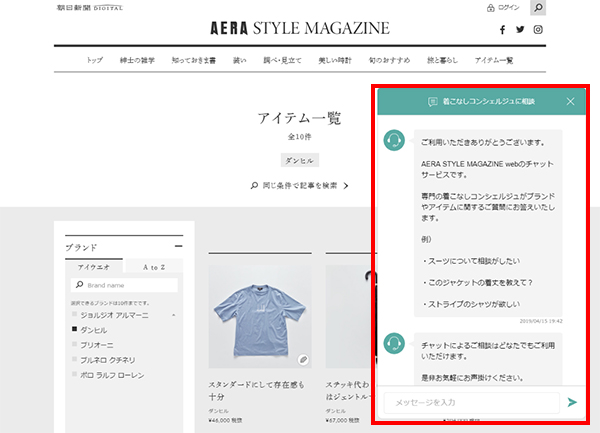
Task: Click the AERA STYLE MAGAZINE logo
Action: click(300, 28)
